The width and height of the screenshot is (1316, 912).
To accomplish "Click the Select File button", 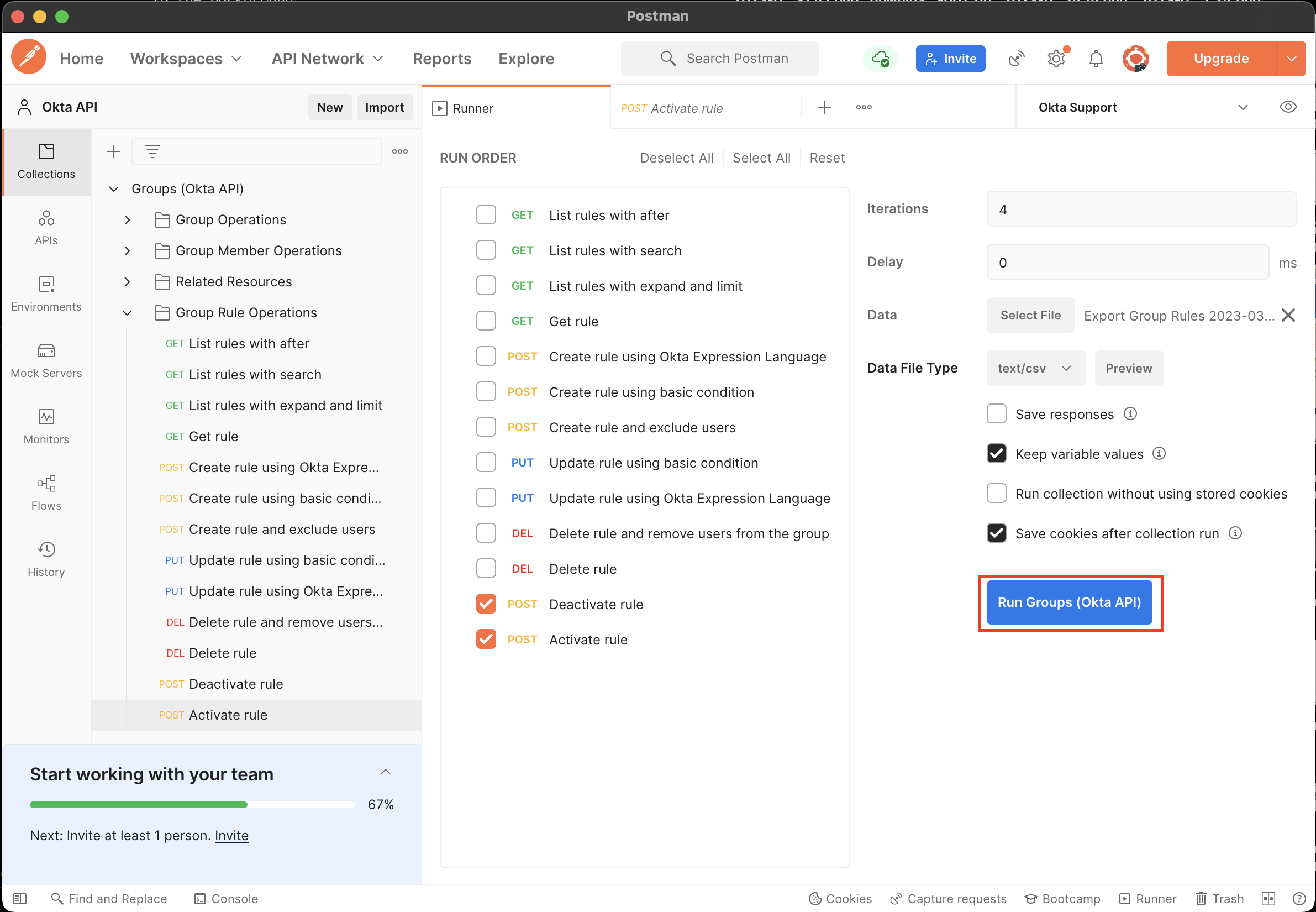I will [1030, 315].
